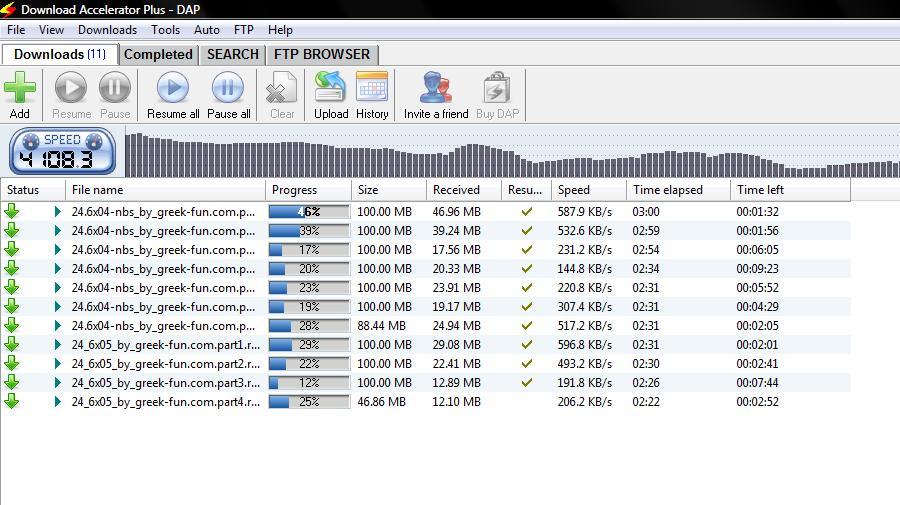Expand the 19% download row triangle
Viewport: 900px width, 505px height.
pyautogui.click(x=57, y=306)
